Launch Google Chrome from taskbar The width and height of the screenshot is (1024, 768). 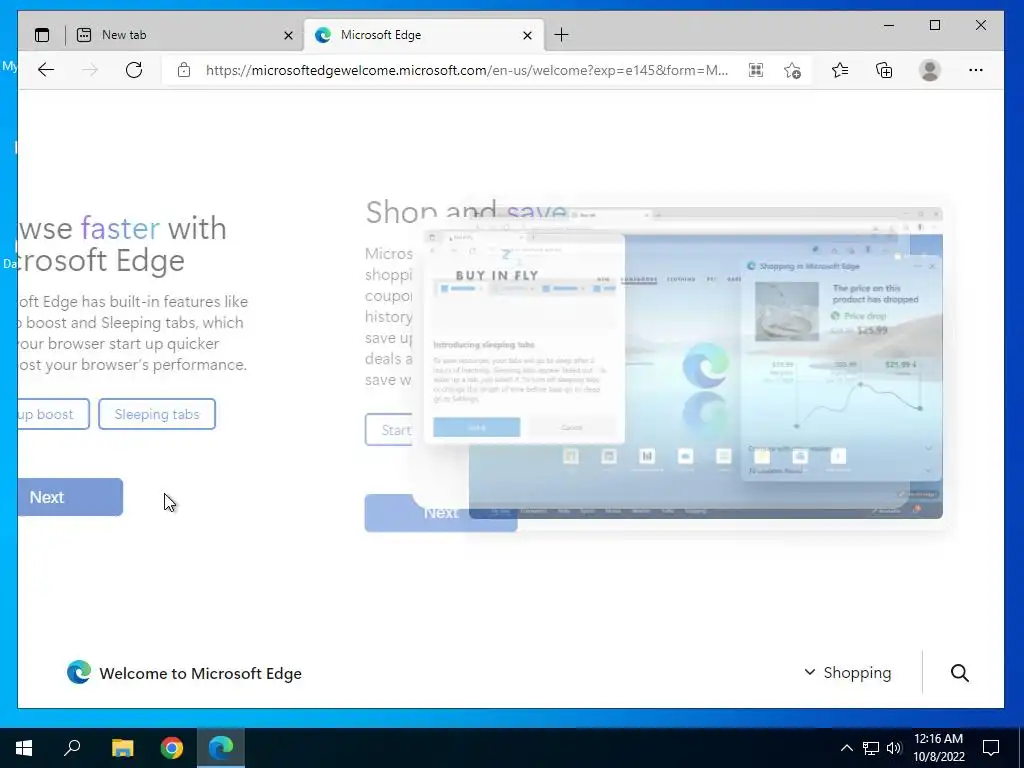pyautogui.click(x=172, y=748)
